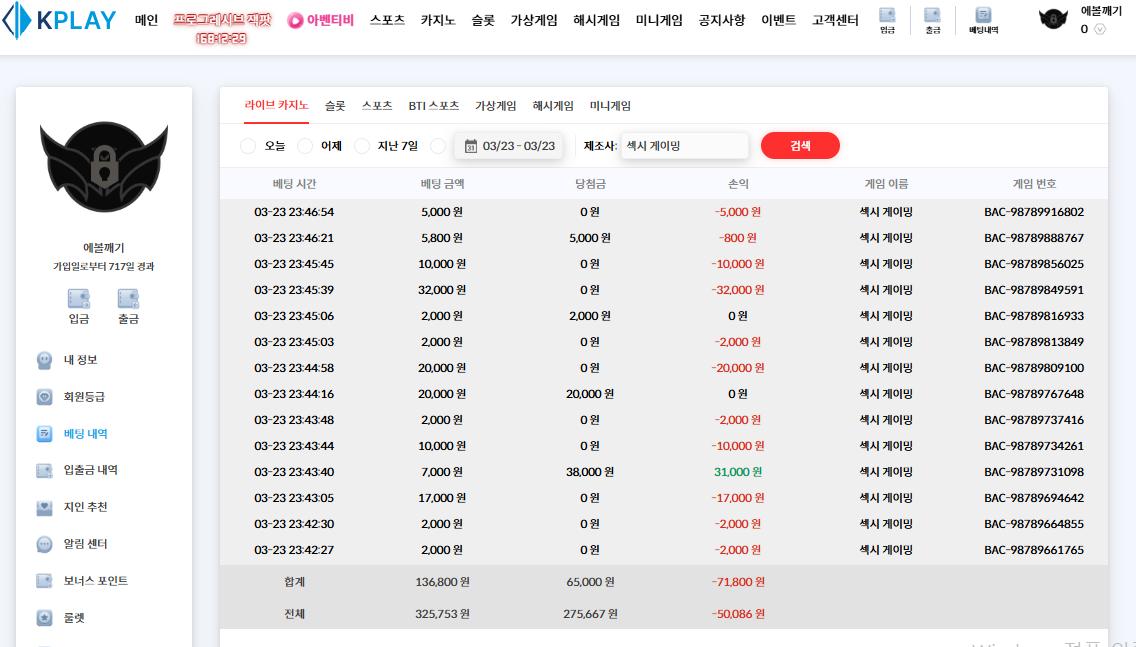Click the sidebar 출금 wallet icon

pyautogui.click(x=128, y=300)
